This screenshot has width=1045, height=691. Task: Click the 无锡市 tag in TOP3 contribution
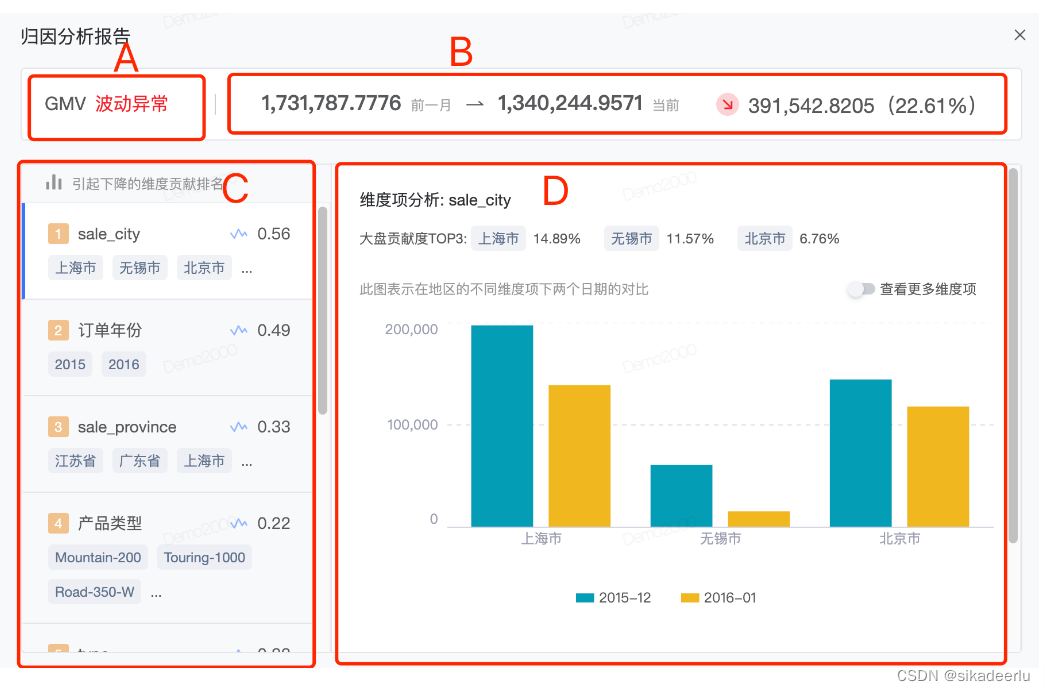tap(632, 239)
